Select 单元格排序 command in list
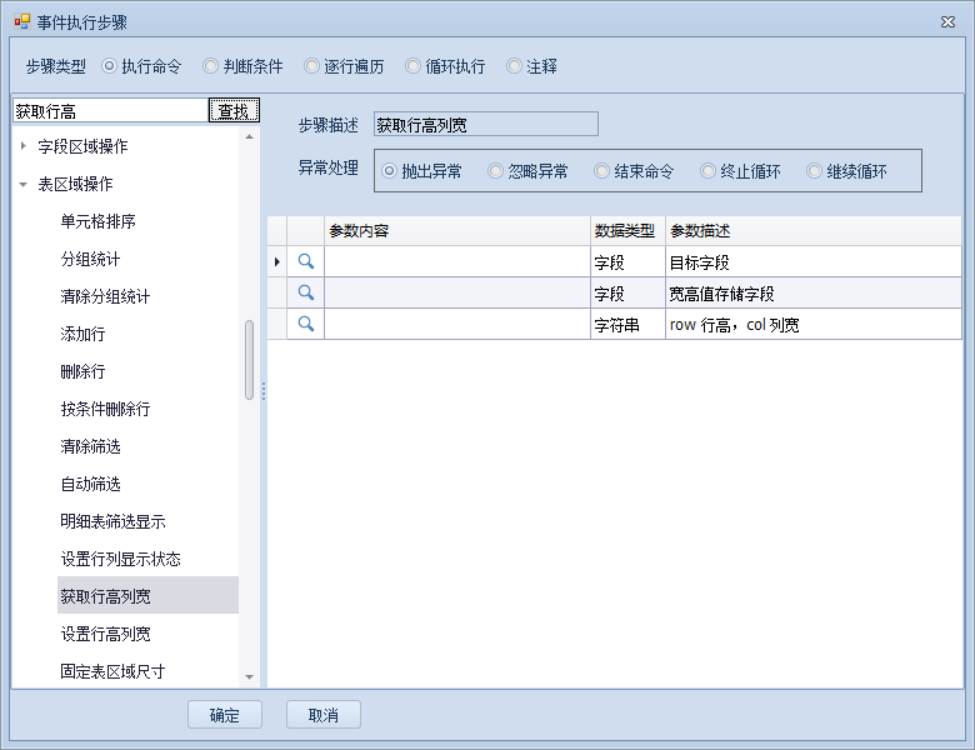The width and height of the screenshot is (975, 750). (x=98, y=222)
